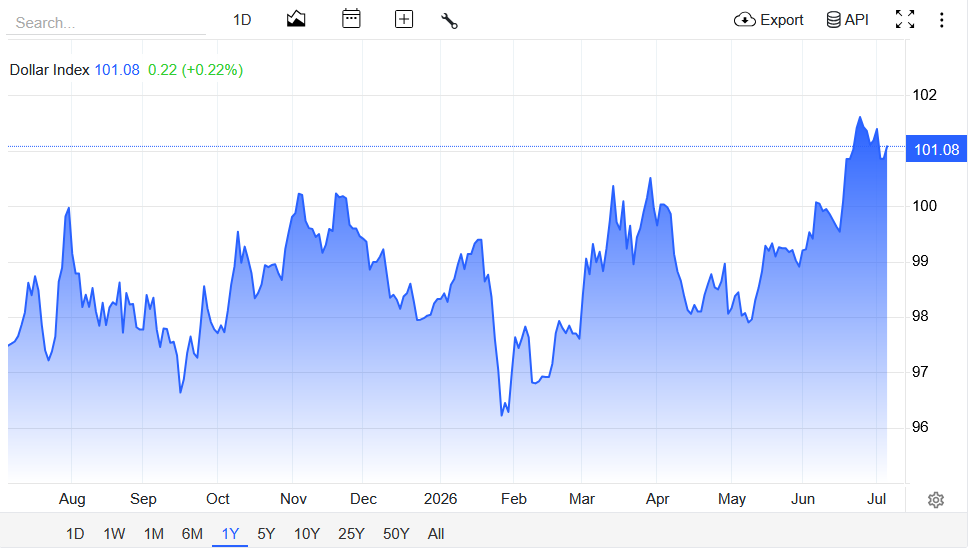Click the 97 y-axis label
970x549 pixels.
click(x=920, y=371)
